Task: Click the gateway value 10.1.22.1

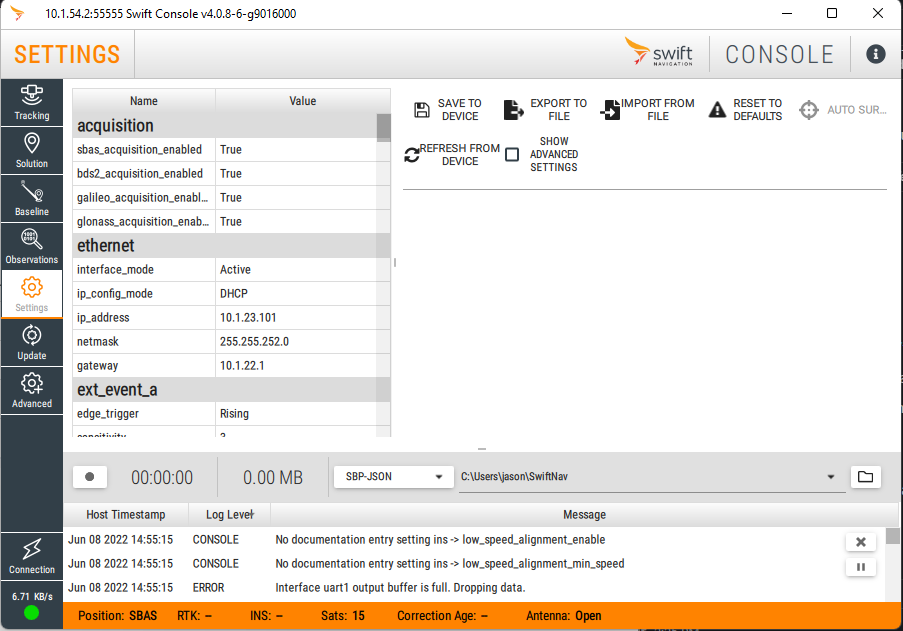Action: (242, 366)
